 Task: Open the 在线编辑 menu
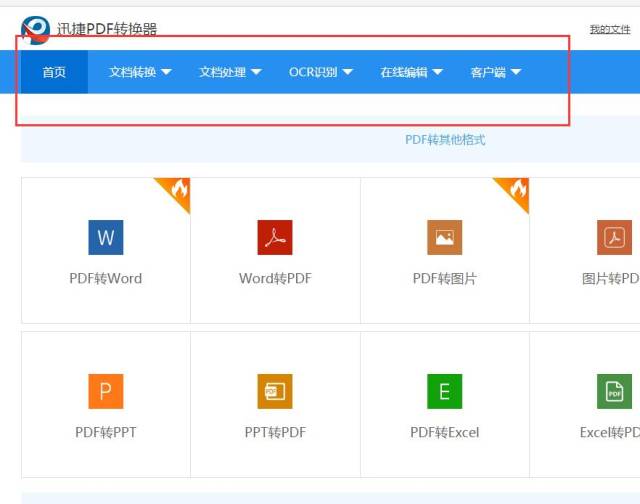point(411,72)
